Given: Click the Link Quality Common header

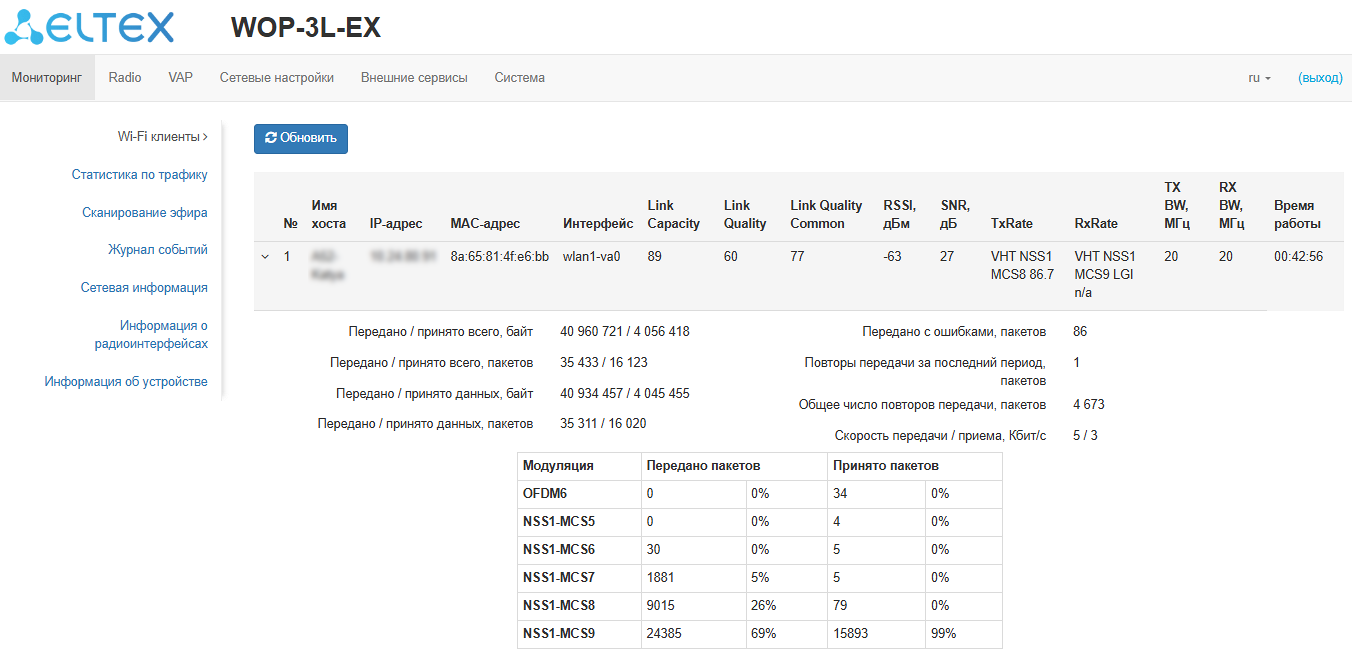Looking at the screenshot, I should [x=826, y=215].
